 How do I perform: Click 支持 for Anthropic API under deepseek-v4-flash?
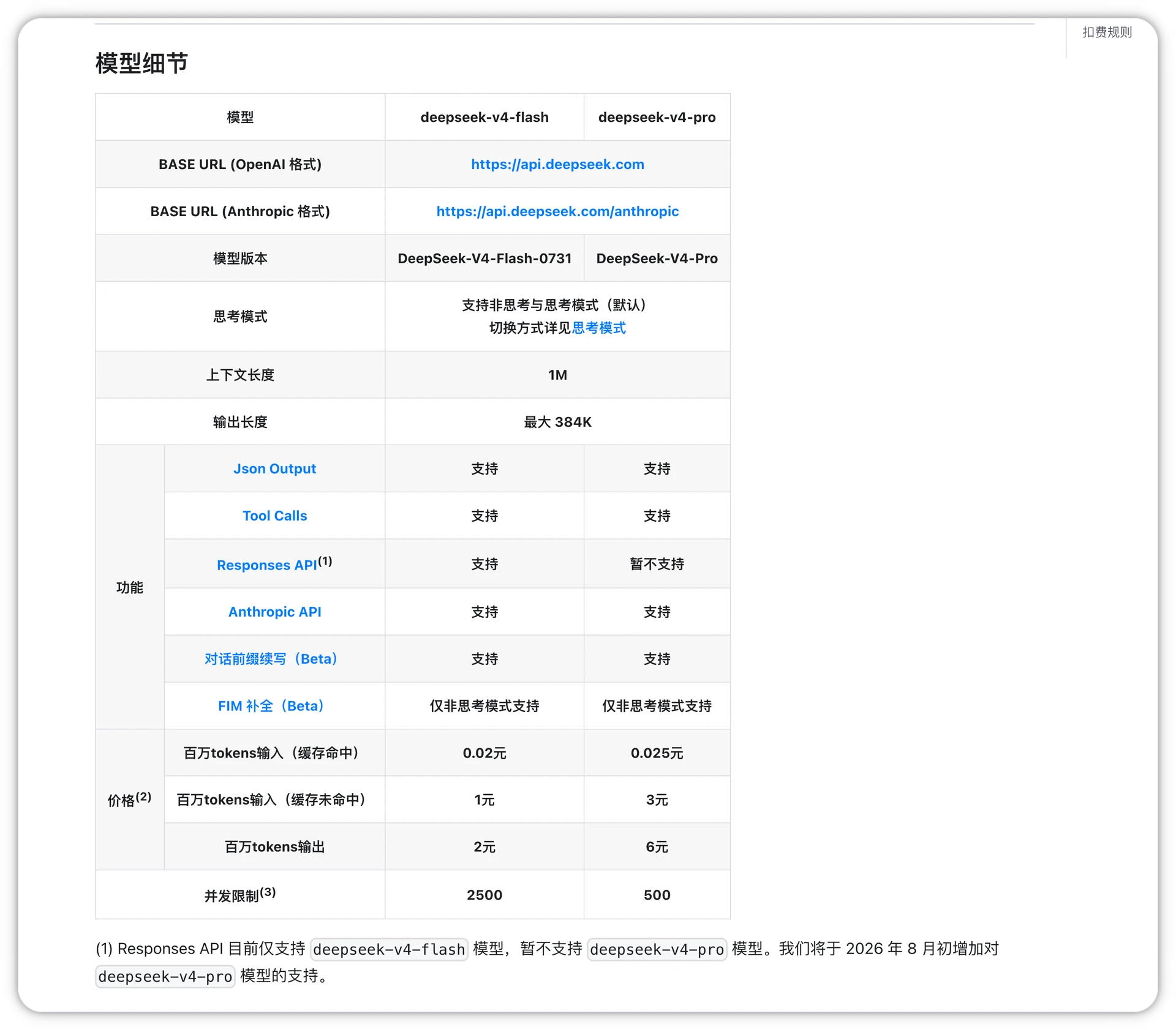tap(484, 612)
